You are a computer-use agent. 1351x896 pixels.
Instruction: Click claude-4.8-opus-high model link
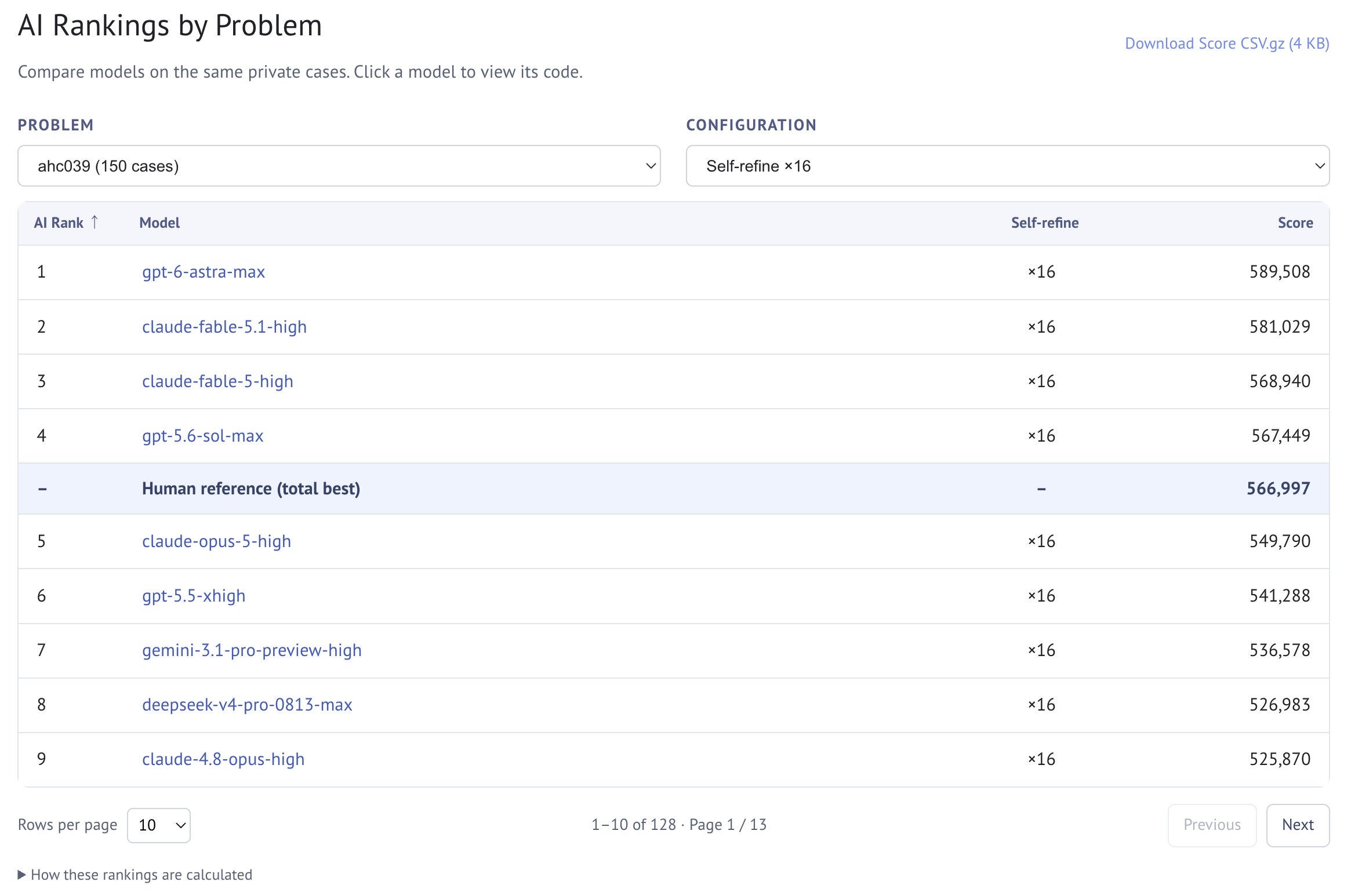pyautogui.click(x=223, y=759)
